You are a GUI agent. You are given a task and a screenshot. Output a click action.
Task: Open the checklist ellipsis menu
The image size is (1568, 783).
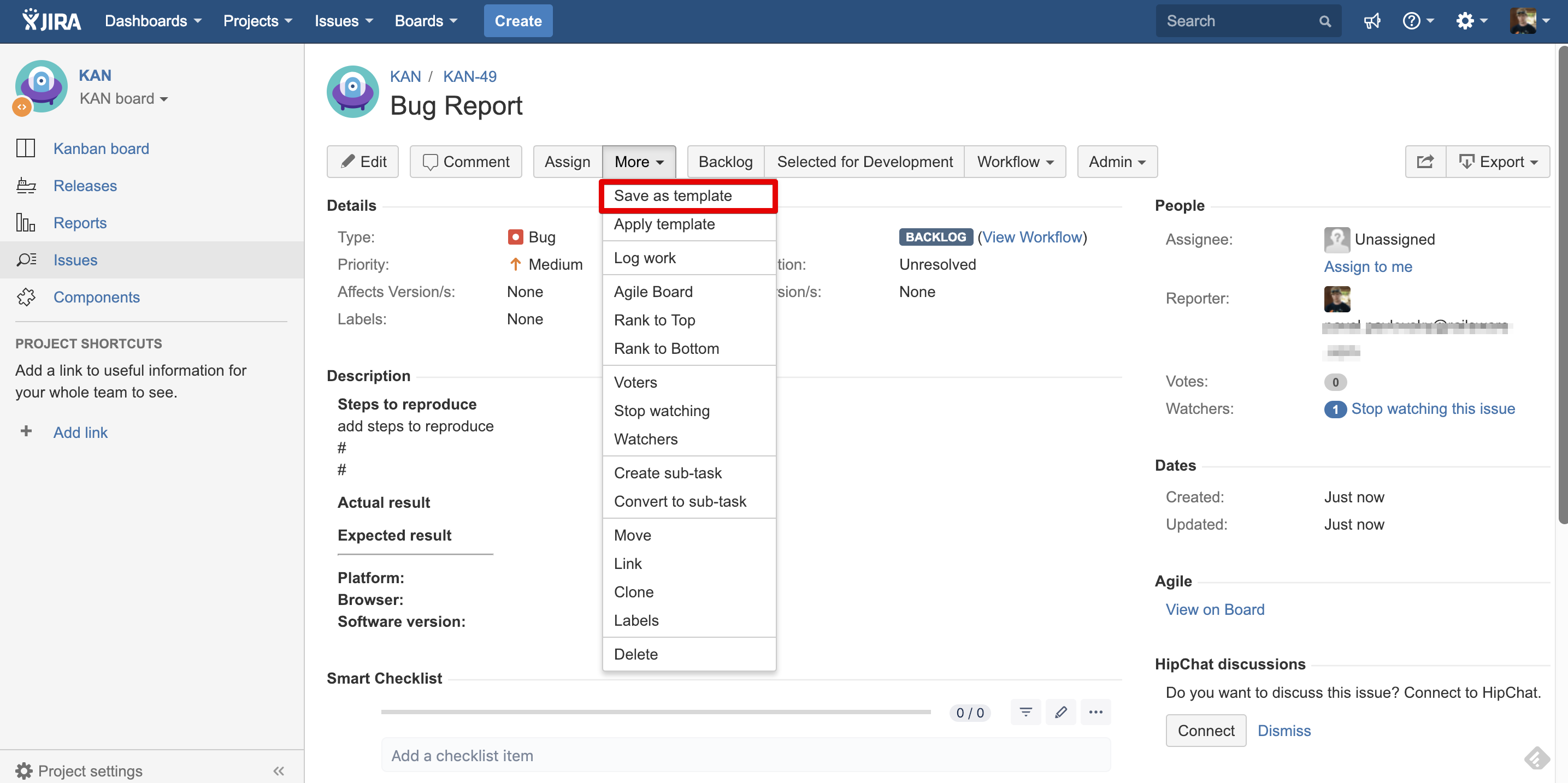1095,713
